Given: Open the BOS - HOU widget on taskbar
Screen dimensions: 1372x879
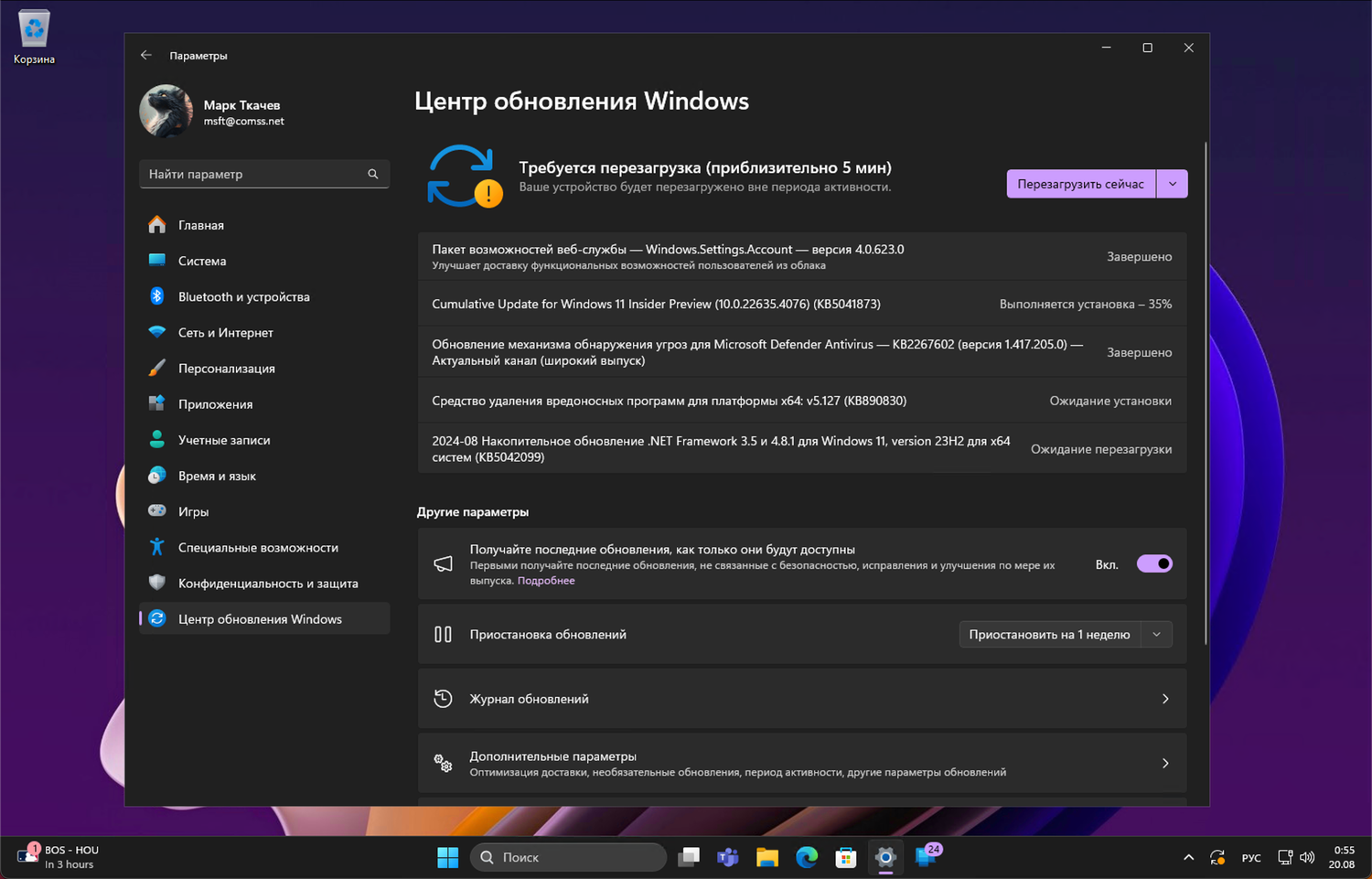Looking at the screenshot, I should pyautogui.click(x=59, y=857).
